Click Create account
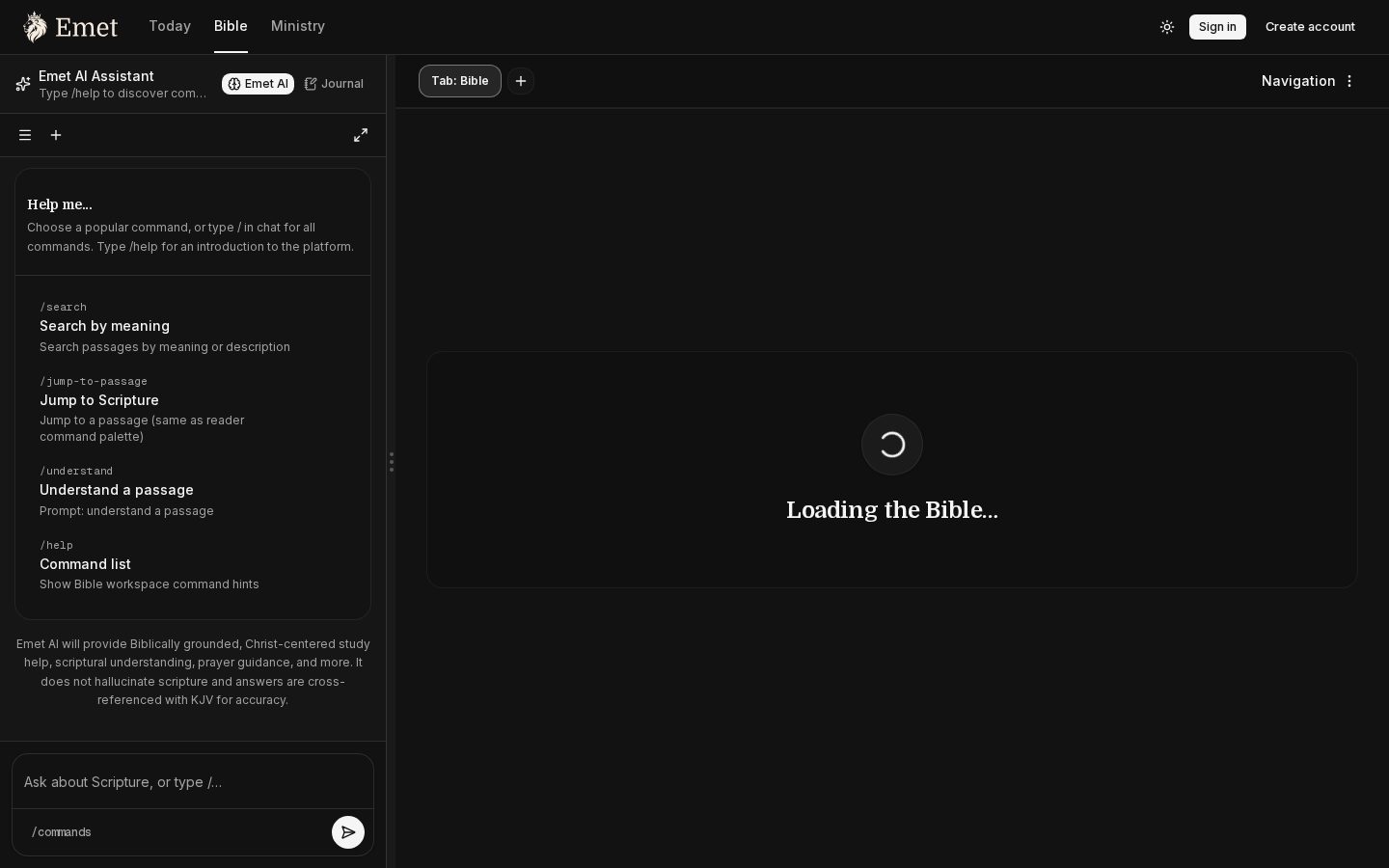Image resolution: width=1389 pixels, height=868 pixels. tap(1310, 27)
